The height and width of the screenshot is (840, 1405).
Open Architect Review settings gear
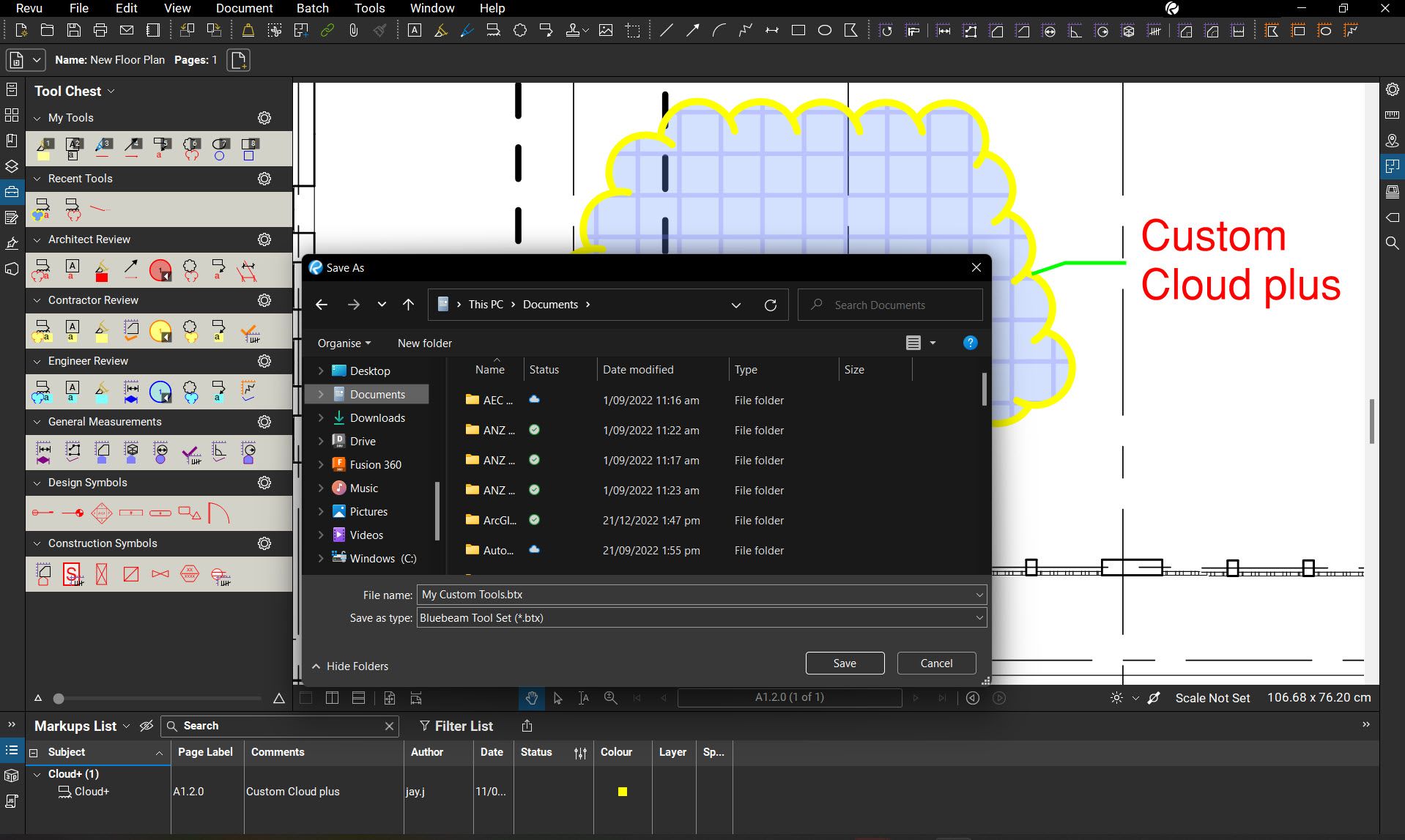(x=264, y=240)
